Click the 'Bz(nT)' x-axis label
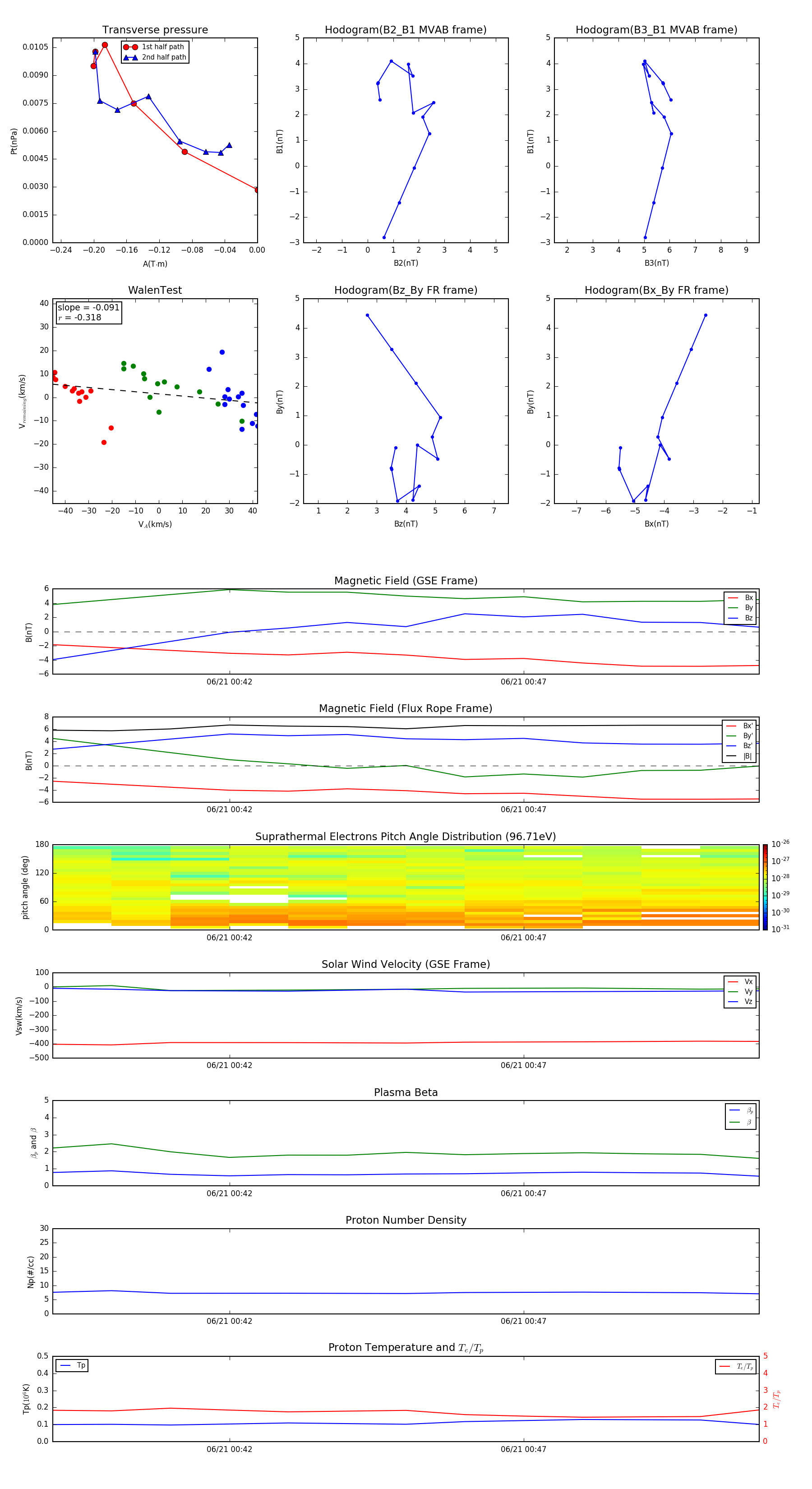The width and height of the screenshot is (812, 1489). point(406,524)
